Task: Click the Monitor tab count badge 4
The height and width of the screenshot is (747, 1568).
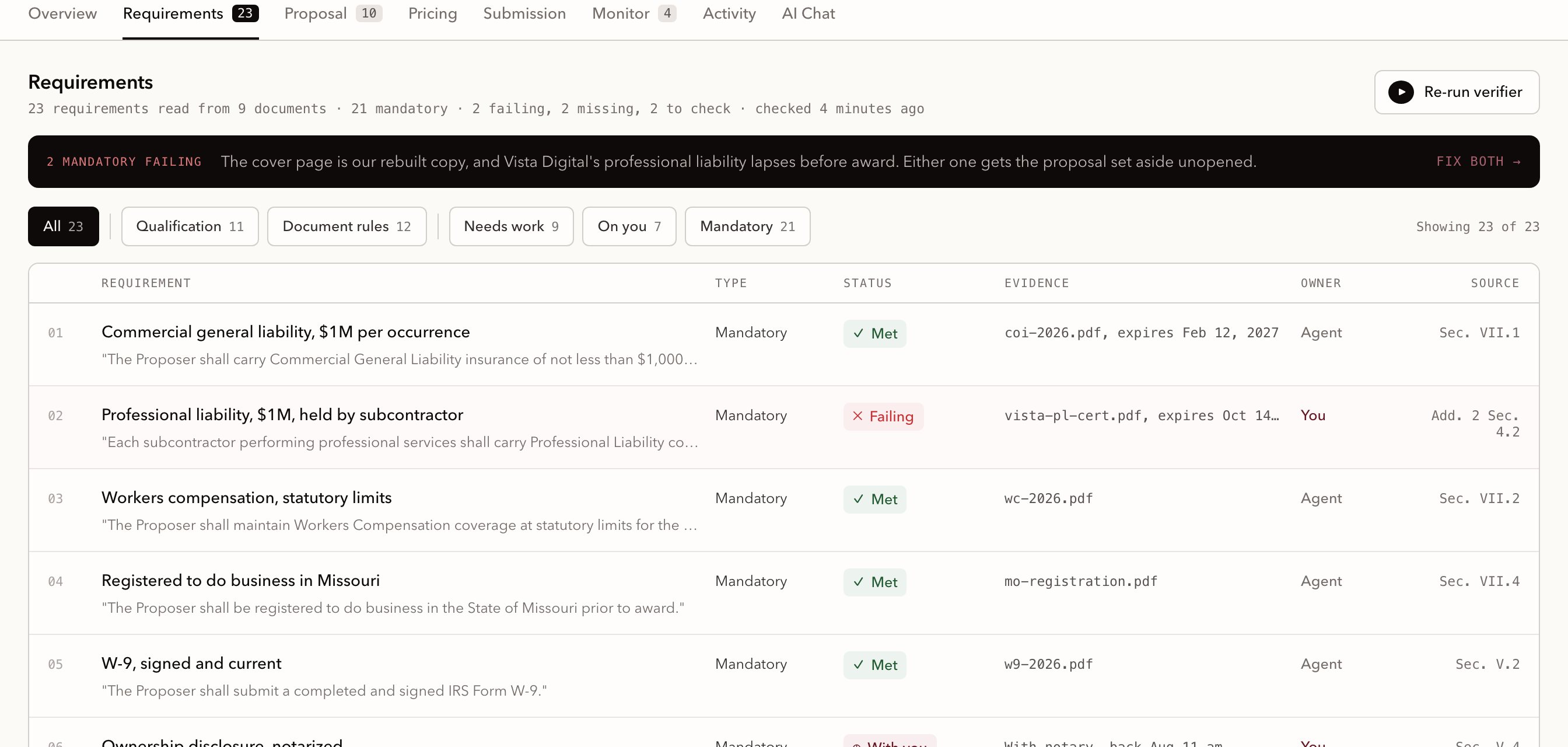Action: [x=667, y=13]
